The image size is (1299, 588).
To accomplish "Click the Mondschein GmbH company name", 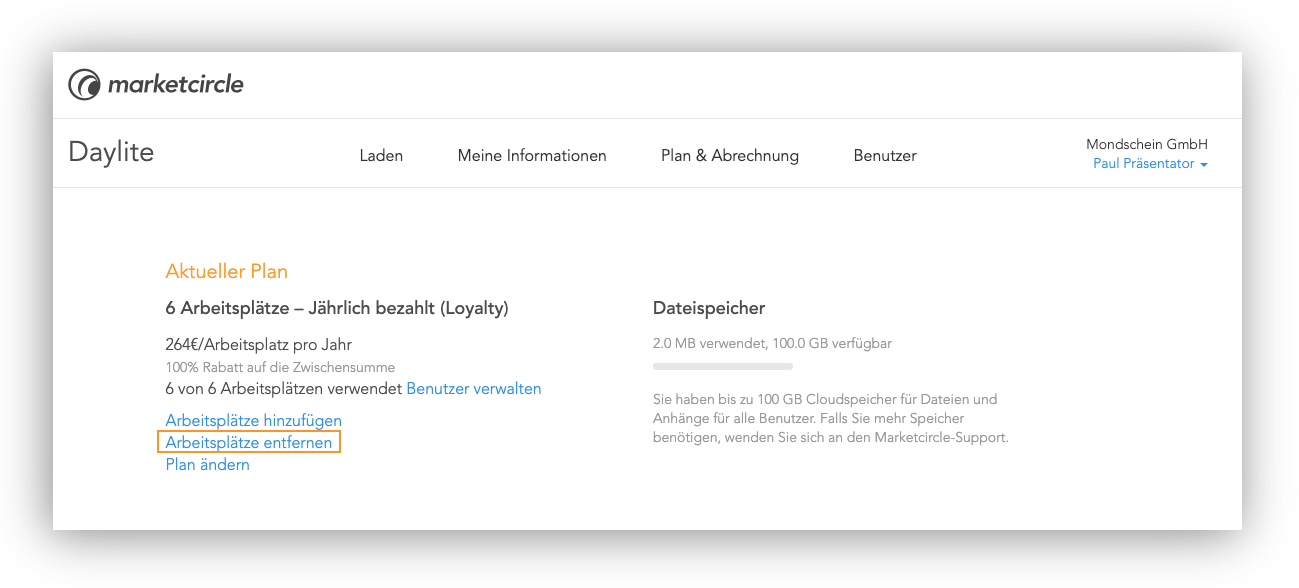I will (1147, 144).
